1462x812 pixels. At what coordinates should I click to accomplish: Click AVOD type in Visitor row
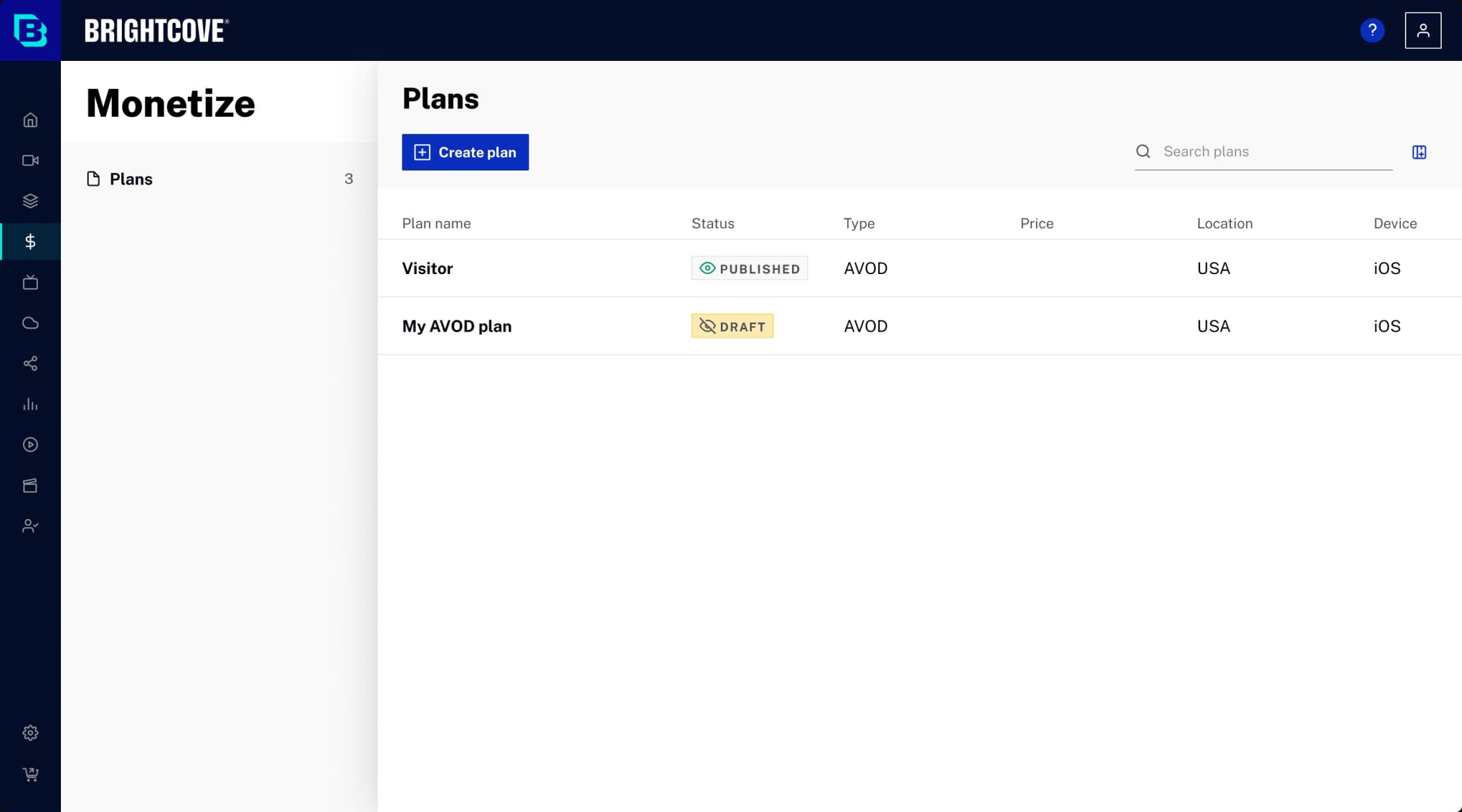coord(866,268)
